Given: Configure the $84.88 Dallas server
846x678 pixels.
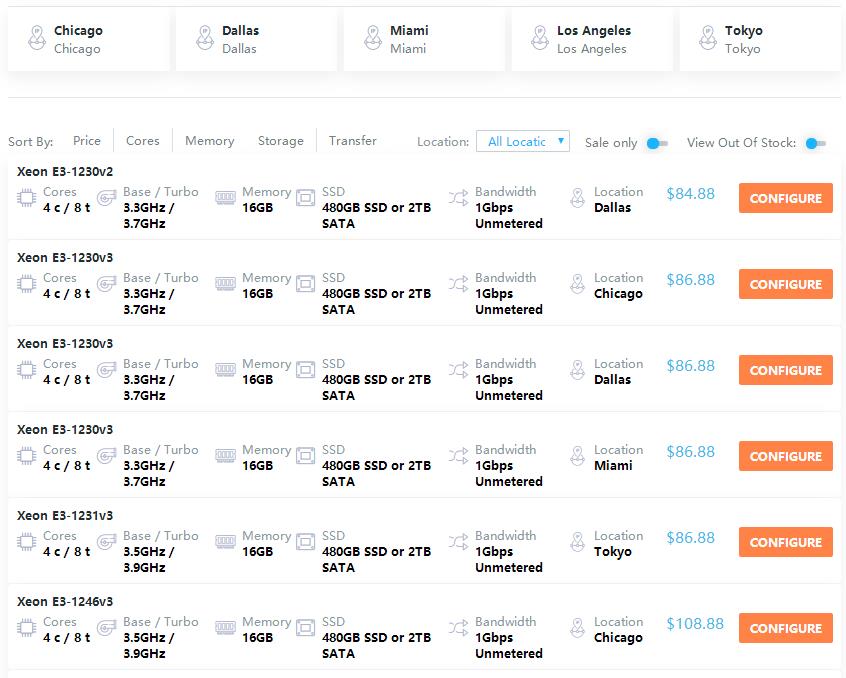Looking at the screenshot, I should [x=785, y=198].
